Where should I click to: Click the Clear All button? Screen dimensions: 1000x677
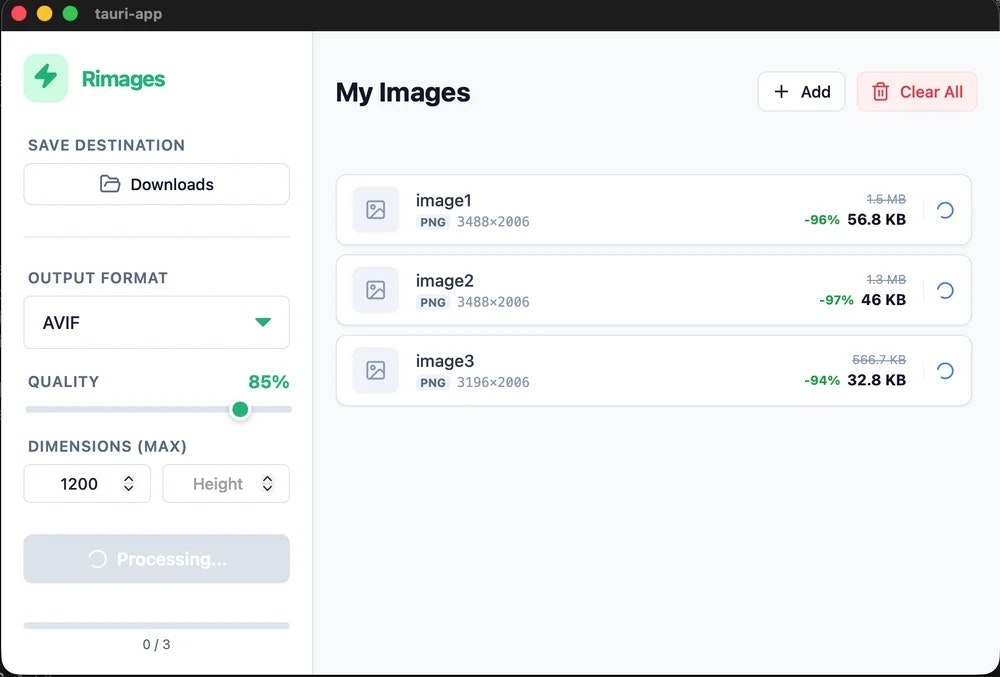(x=917, y=91)
